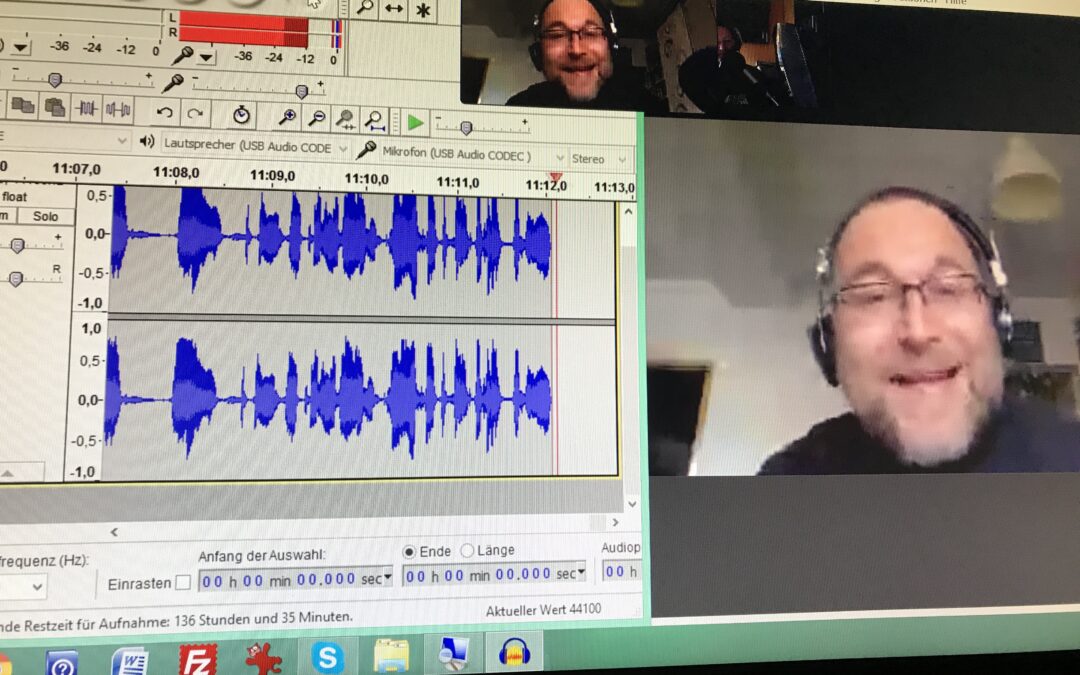Redo the last undone action

point(195,113)
